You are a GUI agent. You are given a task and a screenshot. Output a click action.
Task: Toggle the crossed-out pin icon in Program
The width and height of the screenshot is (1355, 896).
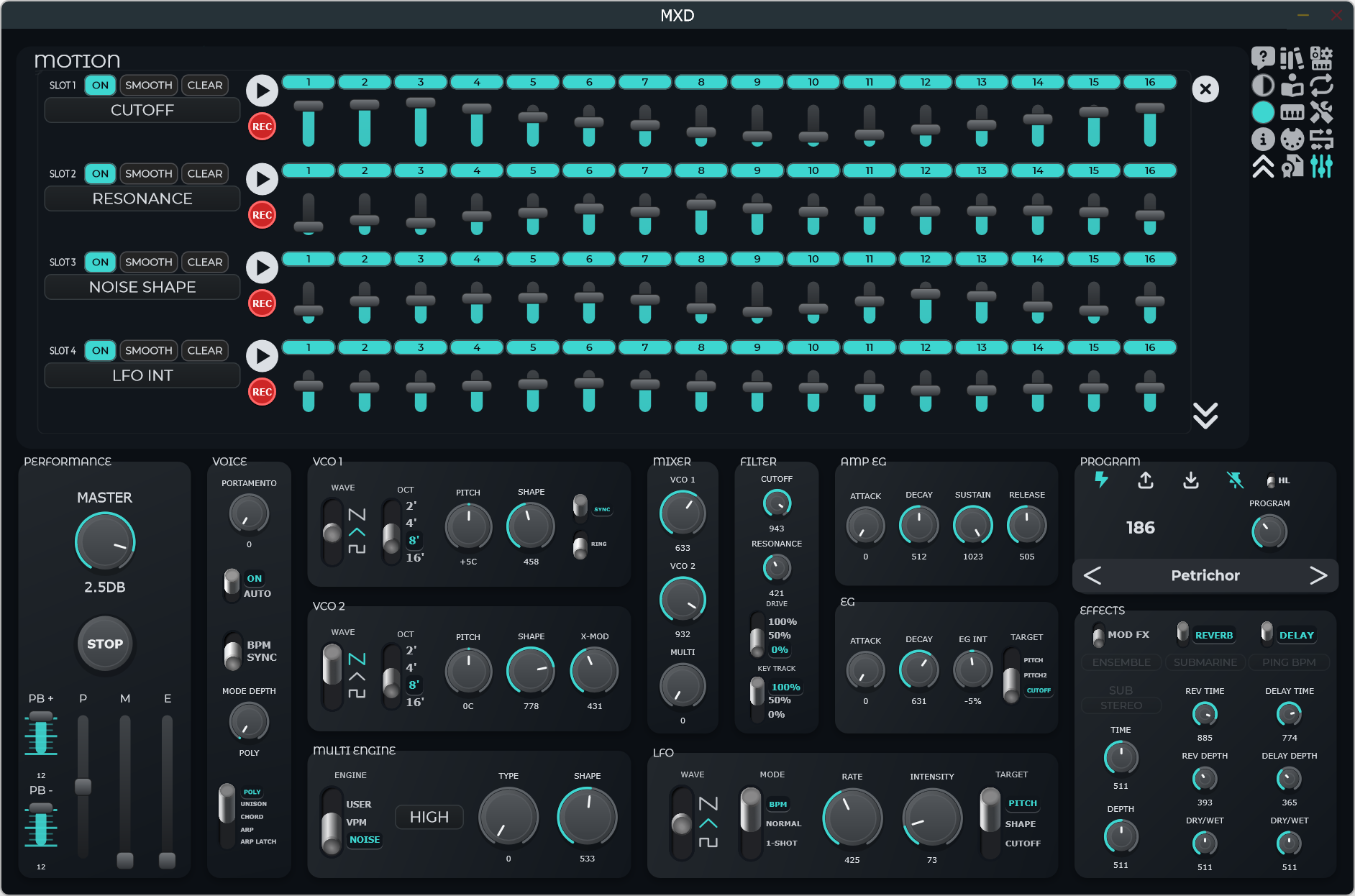(x=1235, y=480)
